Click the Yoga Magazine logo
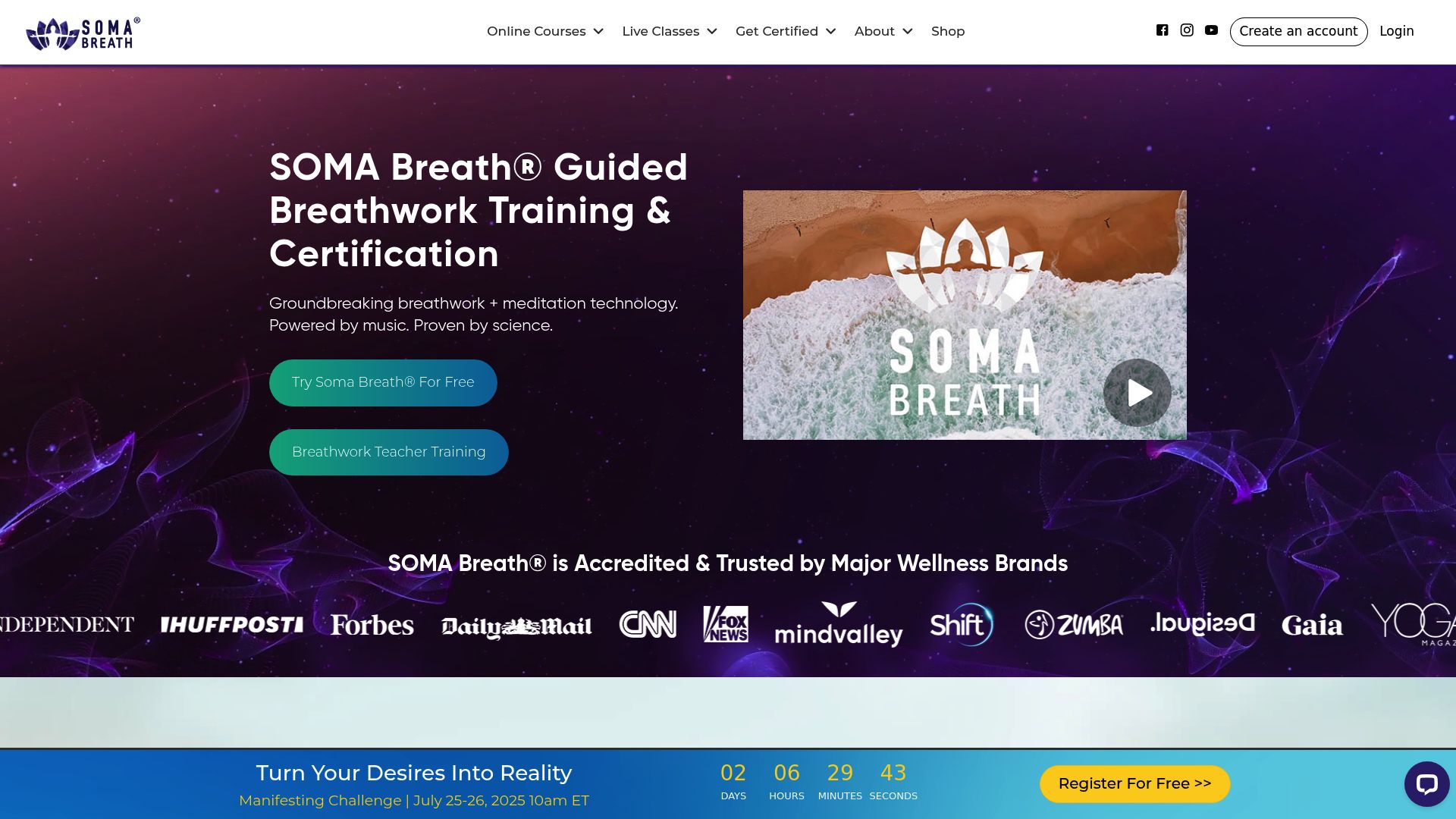Screen dimensions: 1456x819 (x=1414, y=624)
